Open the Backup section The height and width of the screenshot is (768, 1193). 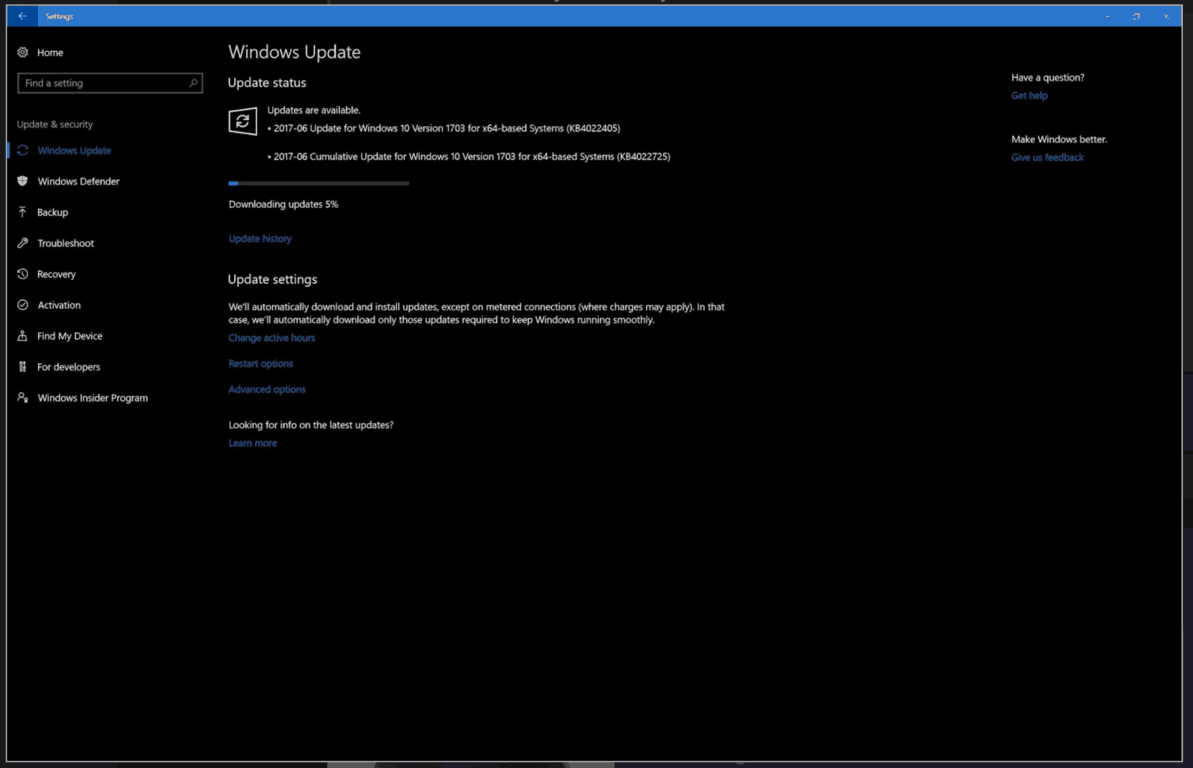point(52,212)
